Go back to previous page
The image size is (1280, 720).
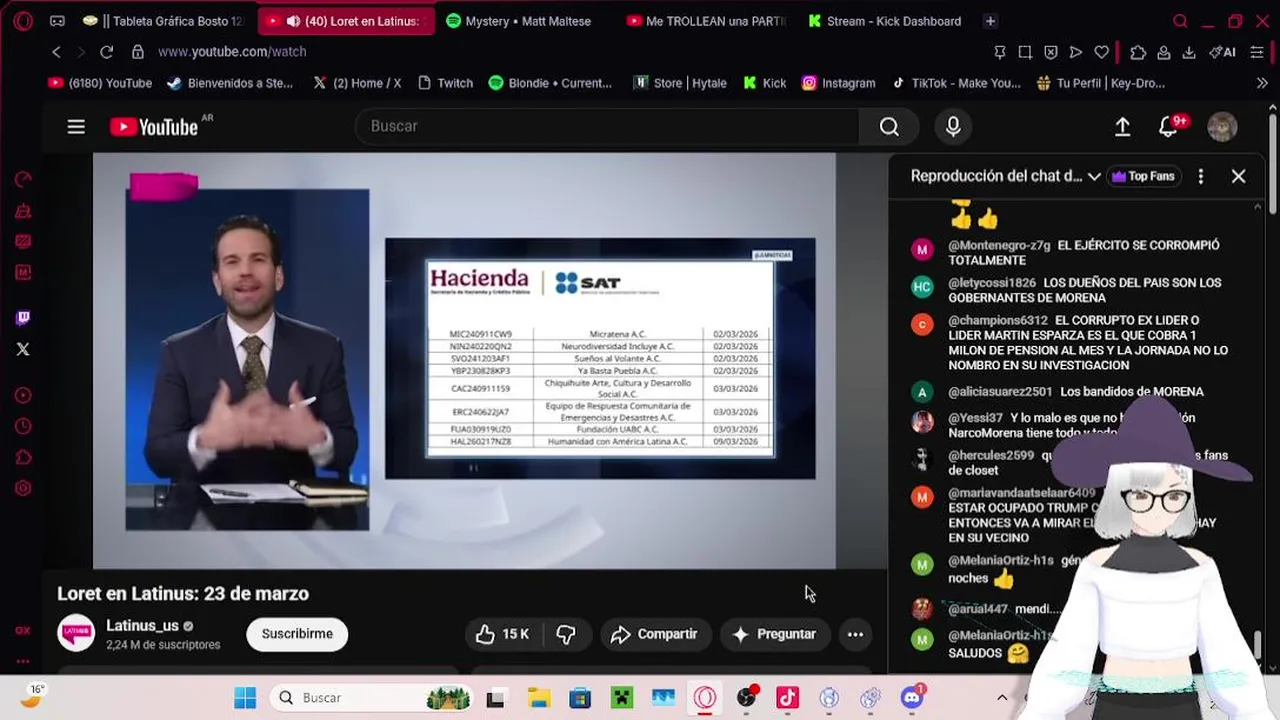click(x=57, y=52)
